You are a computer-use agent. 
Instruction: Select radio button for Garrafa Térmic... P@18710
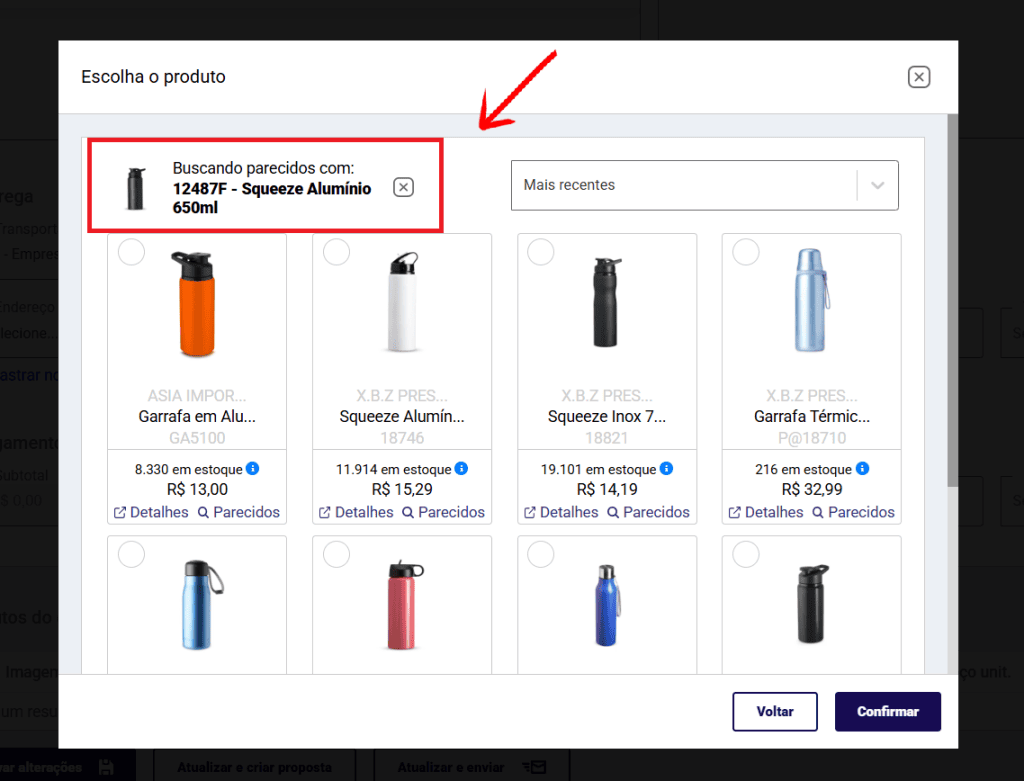point(746,252)
